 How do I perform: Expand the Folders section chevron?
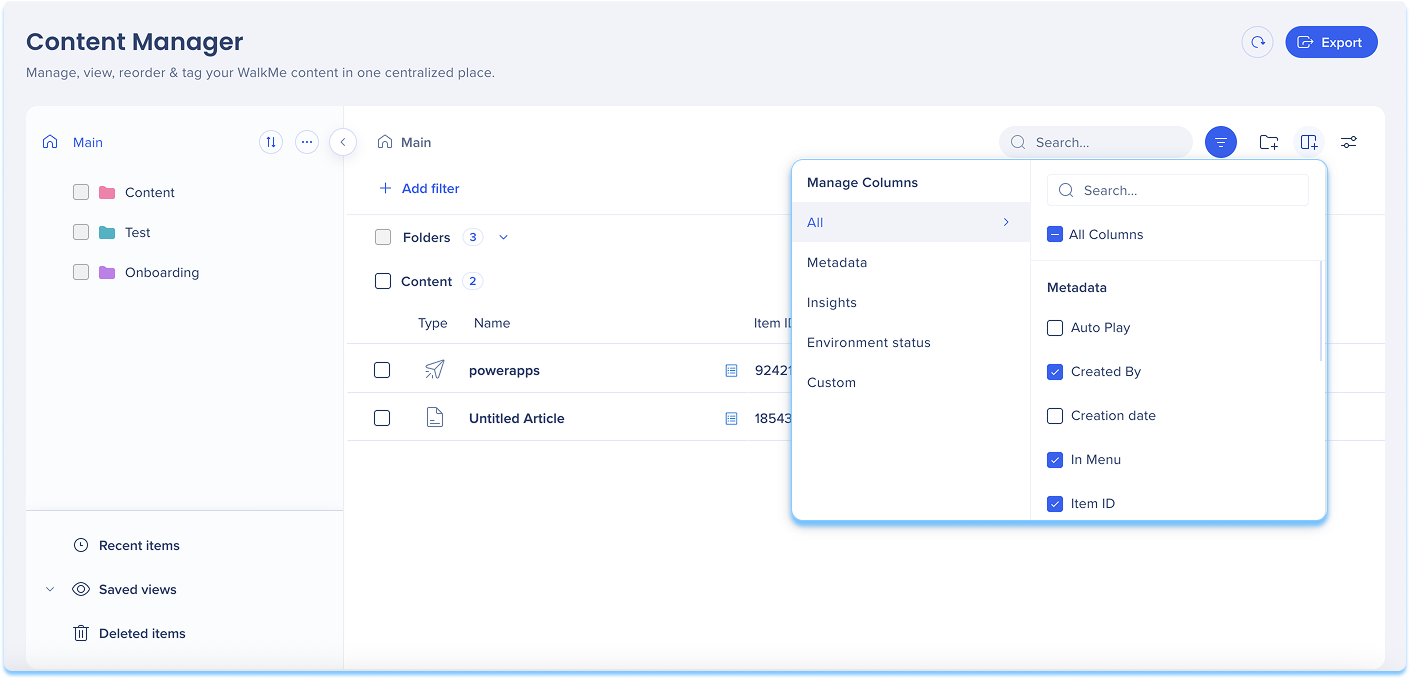[x=503, y=237]
